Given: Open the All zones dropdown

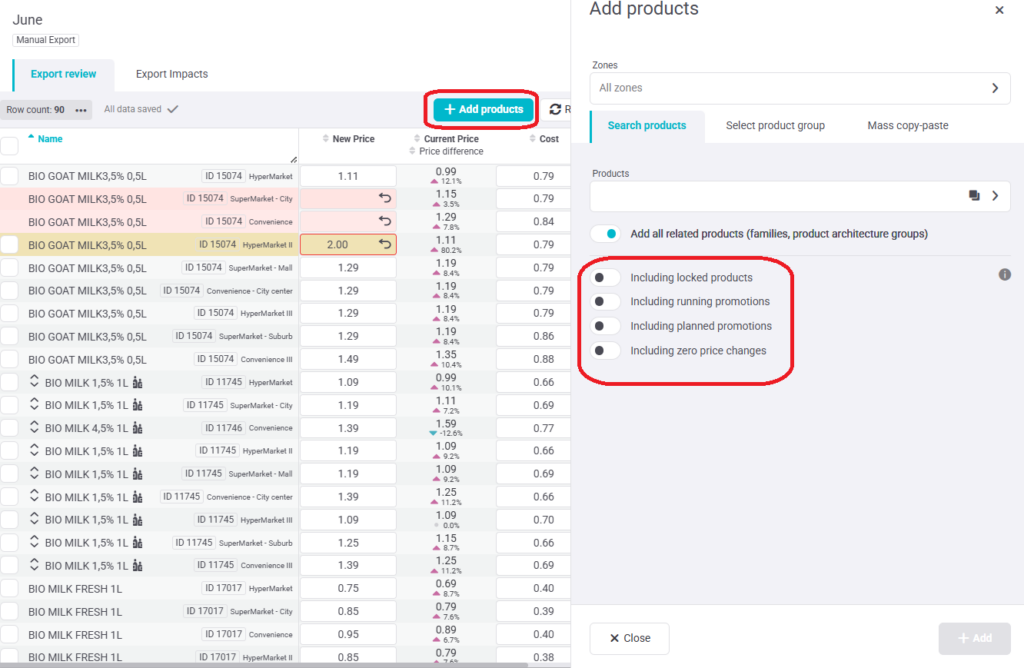Looking at the screenshot, I should [x=800, y=88].
